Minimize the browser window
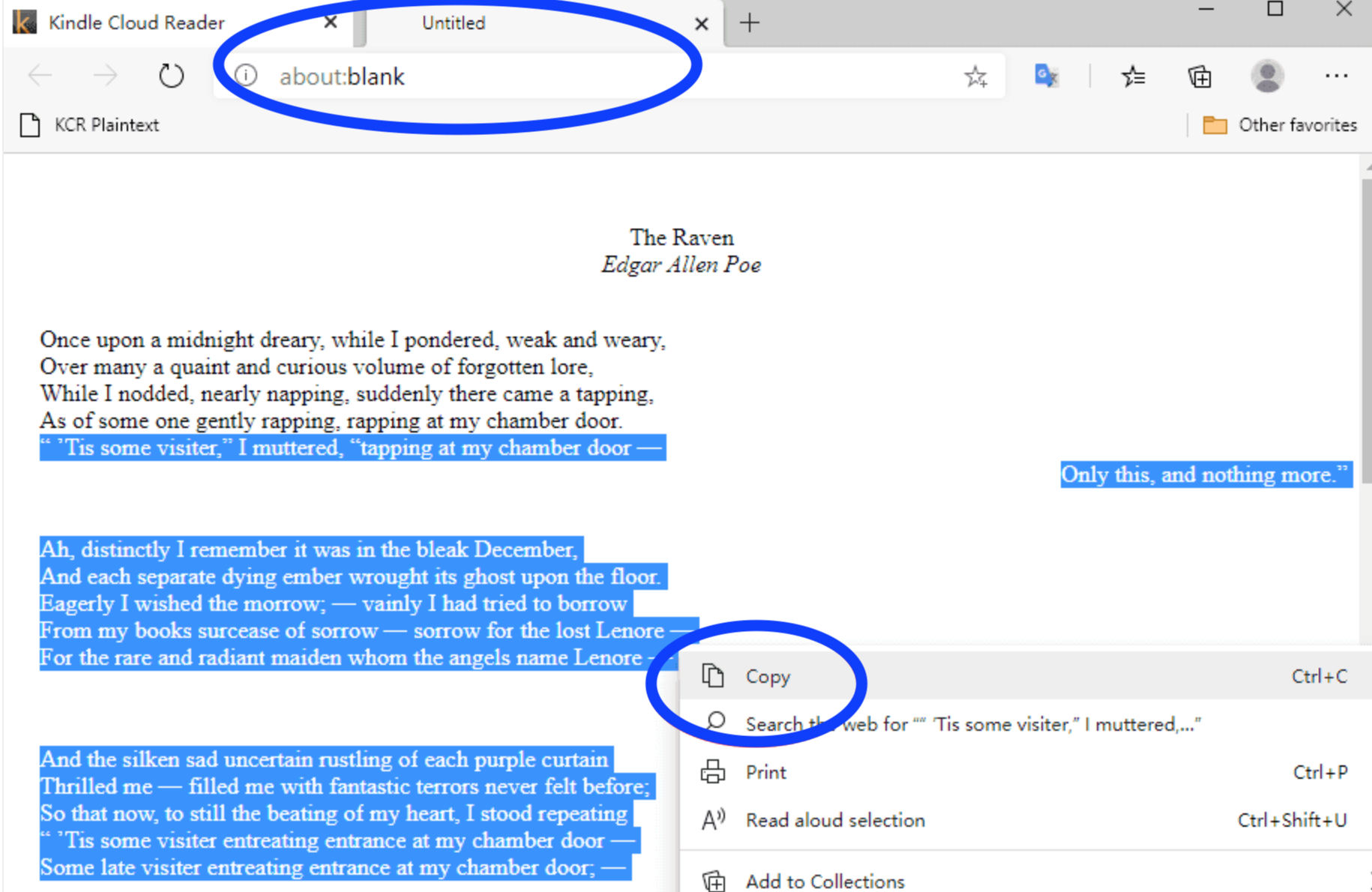 tap(1206, 10)
